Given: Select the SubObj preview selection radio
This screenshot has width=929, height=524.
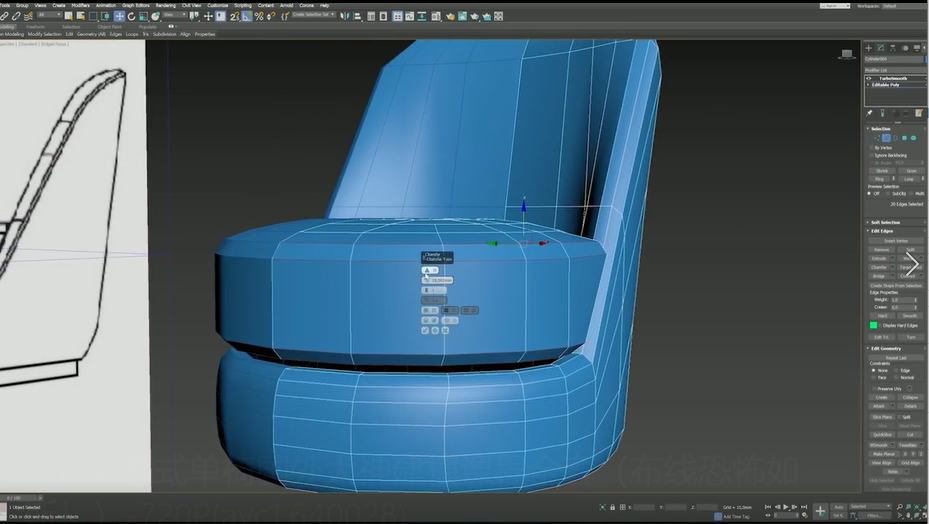Looking at the screenshot, I should pos(888,194).
